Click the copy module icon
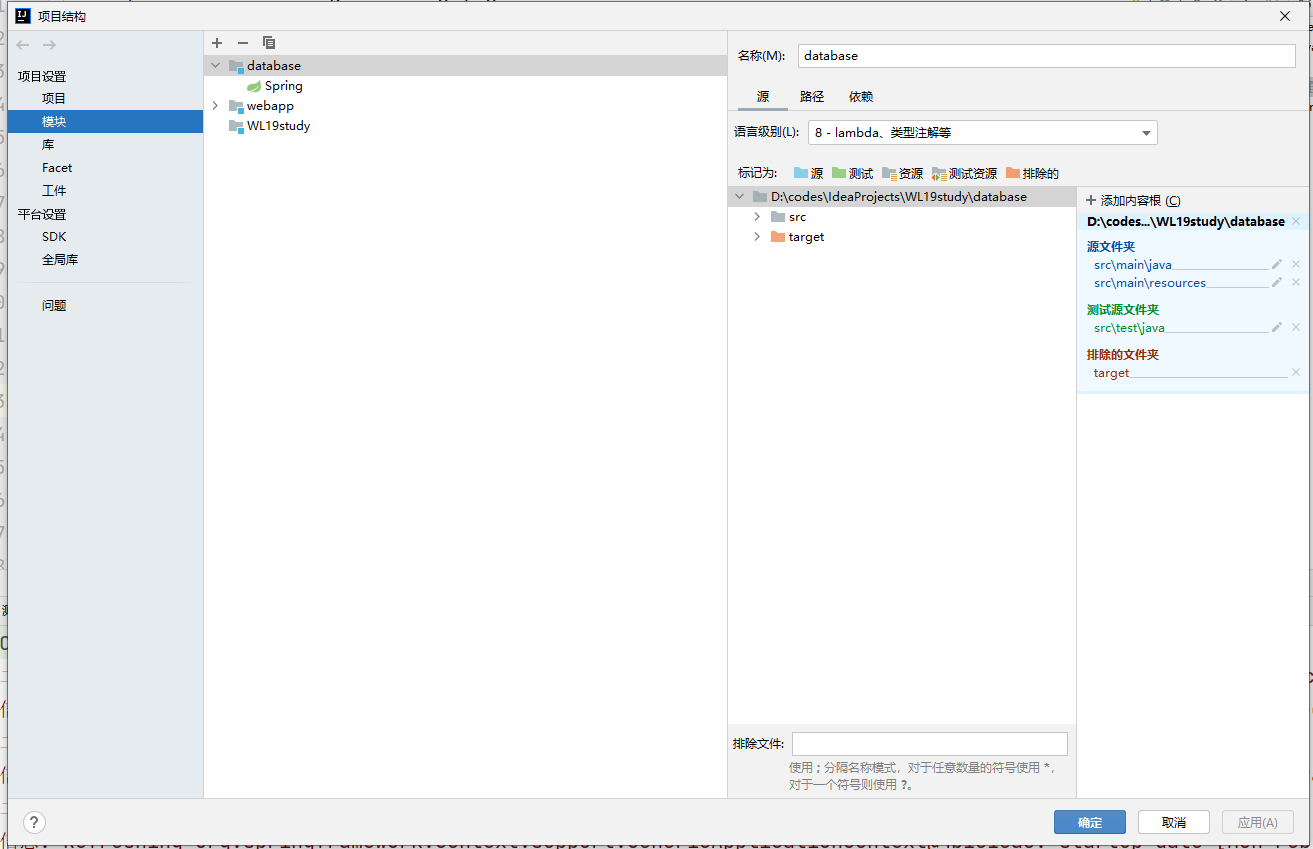Viewport: 1313px width, 849px height. click(x=269, y=43)
